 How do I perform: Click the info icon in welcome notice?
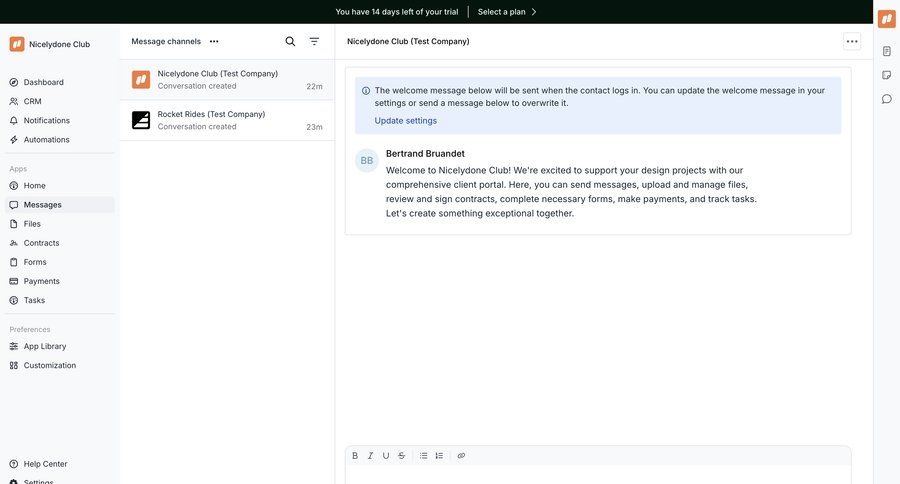(366, 91)
